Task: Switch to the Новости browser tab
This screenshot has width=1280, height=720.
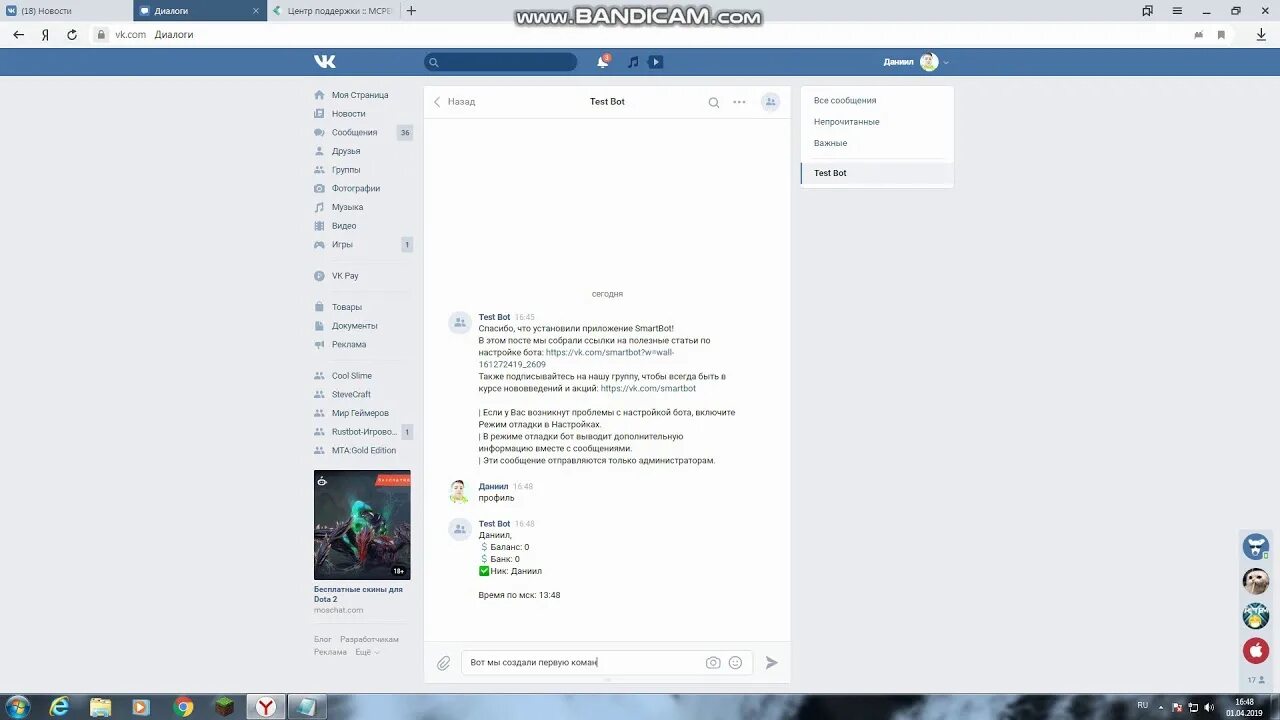Action: coord(66,11)
